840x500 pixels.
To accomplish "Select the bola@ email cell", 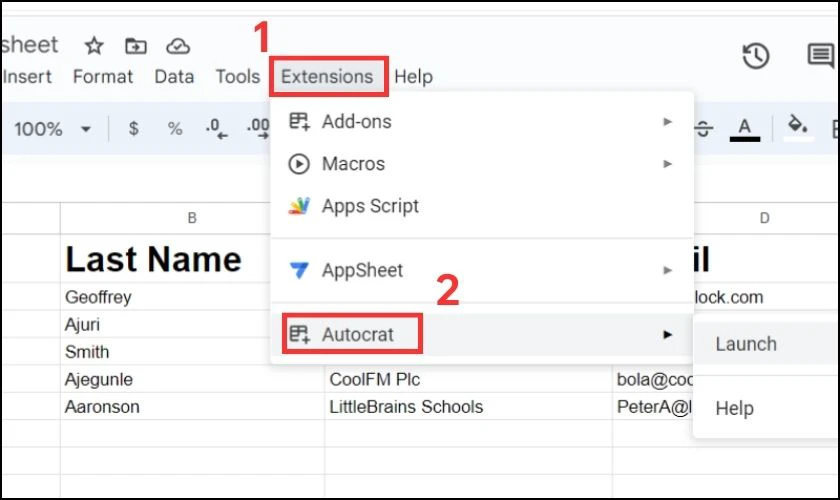I will pos(654,379).
